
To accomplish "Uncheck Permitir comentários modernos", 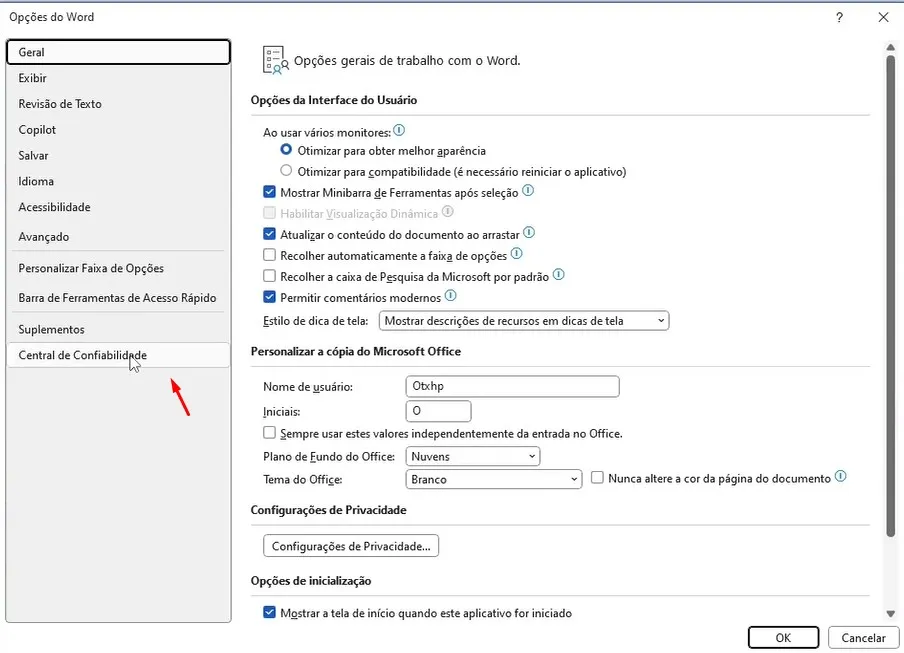I will [269, 297].
